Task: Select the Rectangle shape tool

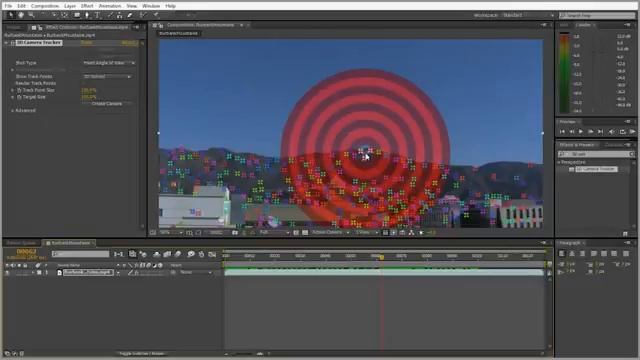Action: click(x=77, y=15)
